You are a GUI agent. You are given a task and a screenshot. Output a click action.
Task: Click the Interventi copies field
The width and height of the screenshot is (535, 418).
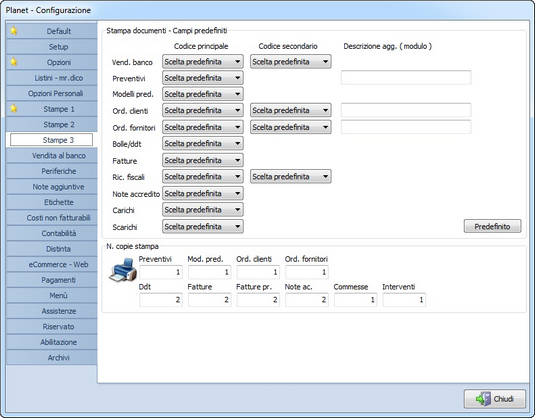(x=404, y=300)
